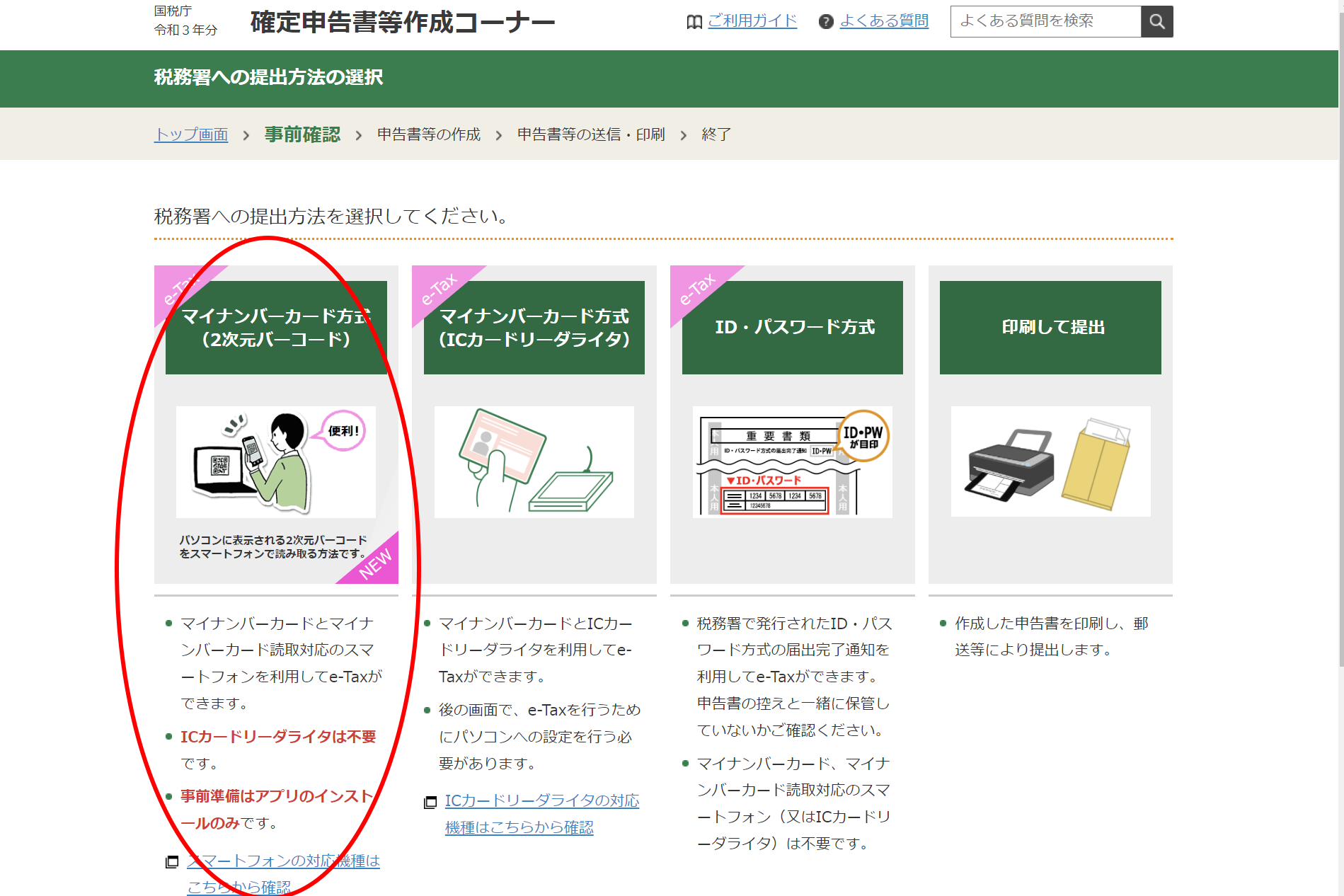The image size is (1344, 896).
Task: Click the external link icon beside ICカードリーダライタの対応
Action: point(430,802)
